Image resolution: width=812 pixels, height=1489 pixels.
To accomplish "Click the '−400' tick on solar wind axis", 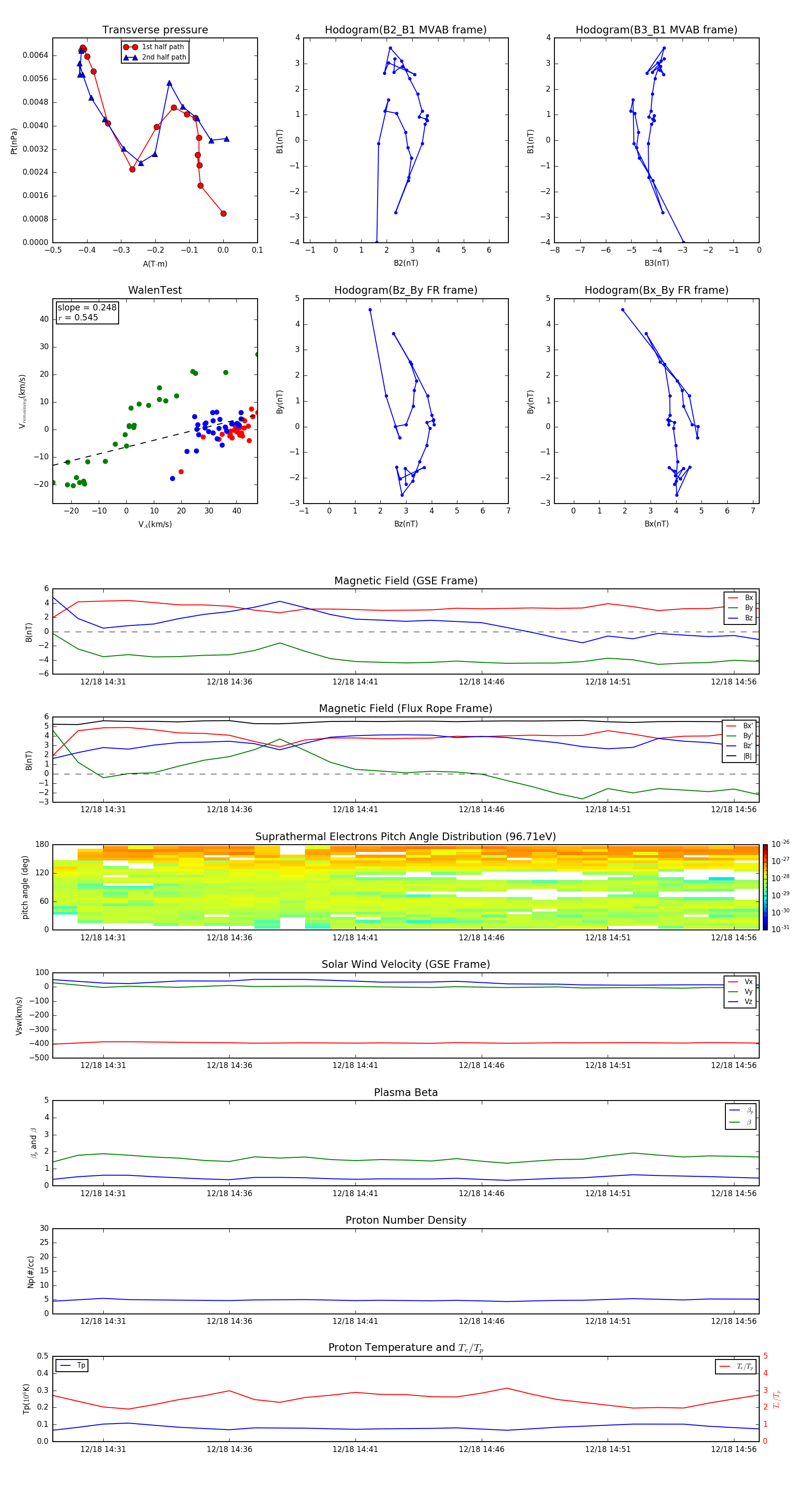I will point(38,1044).
